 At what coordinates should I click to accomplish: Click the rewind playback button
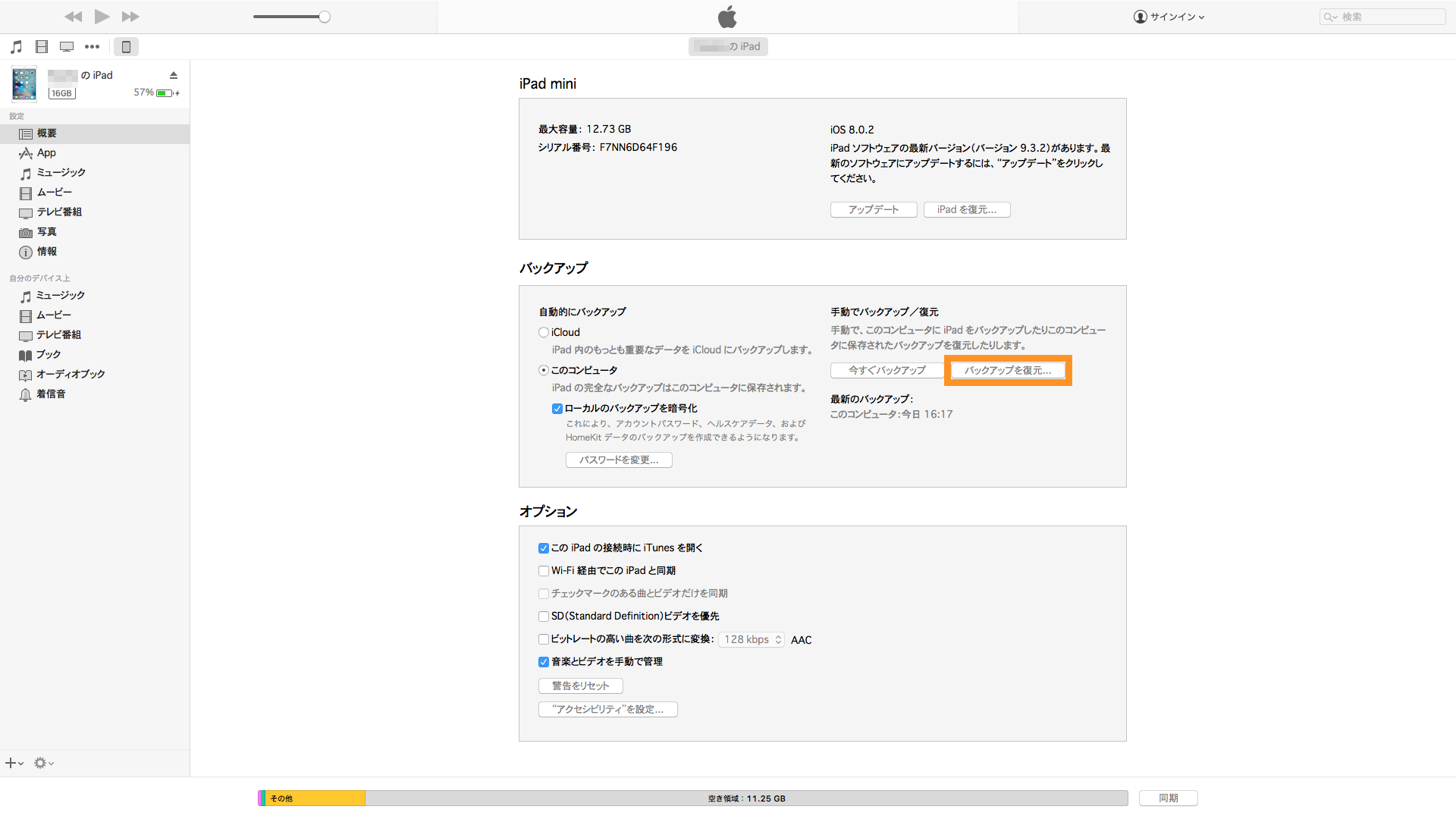pos(73,17)
